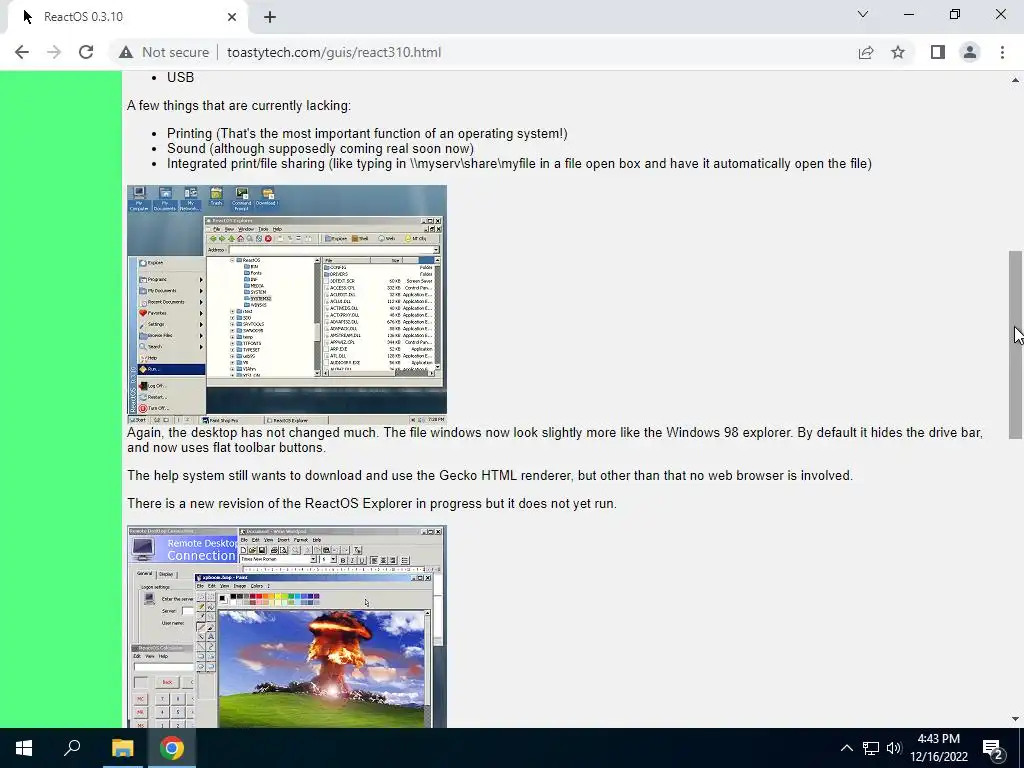Open Chrome's three-dot menu
The image size is (1024, 768).
click(x=1002, y=52)
